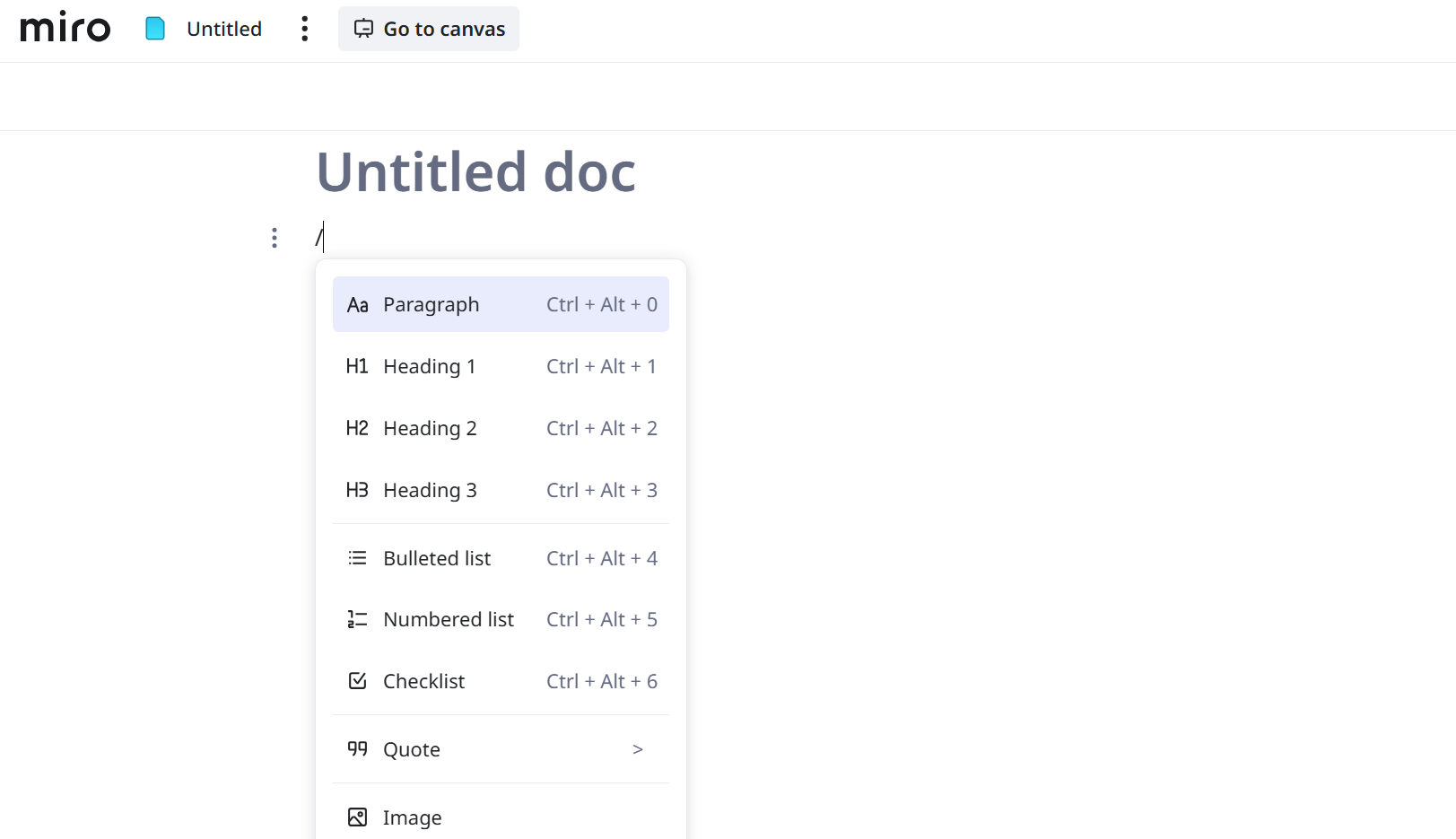1456x839 pixels.
Task: Click the Untitled doc title field
Action: pyautogui.click(x=476, y=171)
